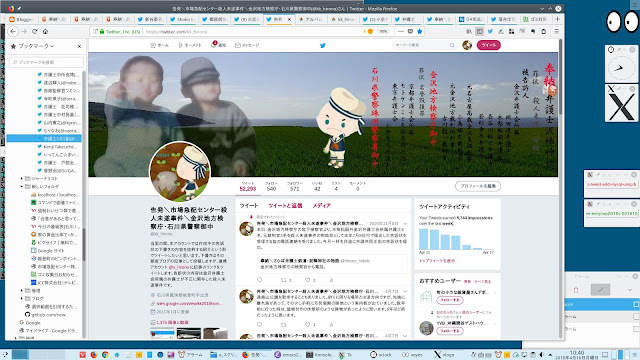Select the Media tab on the profile
The width and height of the screenshot is (640, 360).
[322, 206]
